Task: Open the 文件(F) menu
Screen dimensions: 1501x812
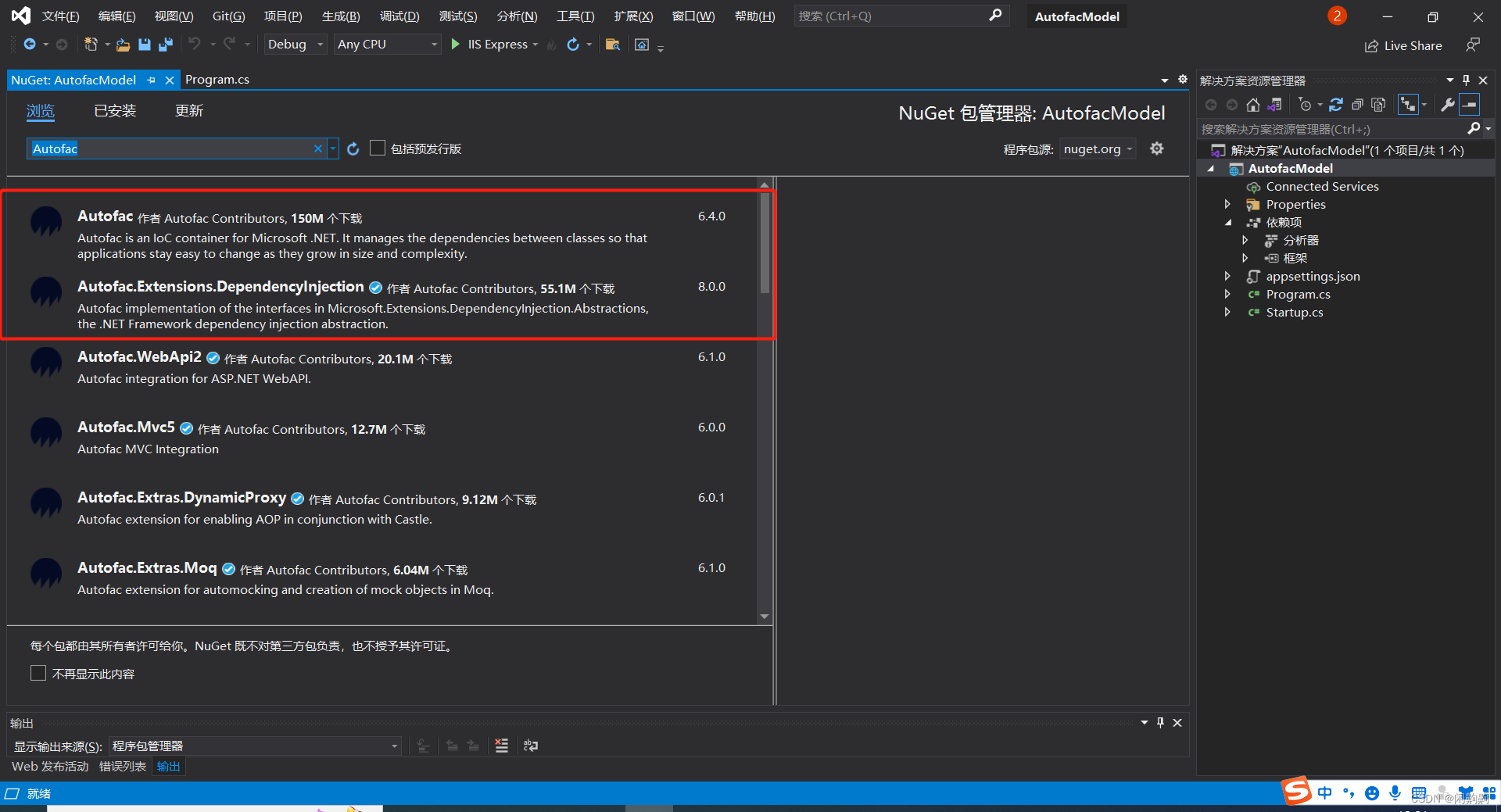Action: (x=60, y=16)
